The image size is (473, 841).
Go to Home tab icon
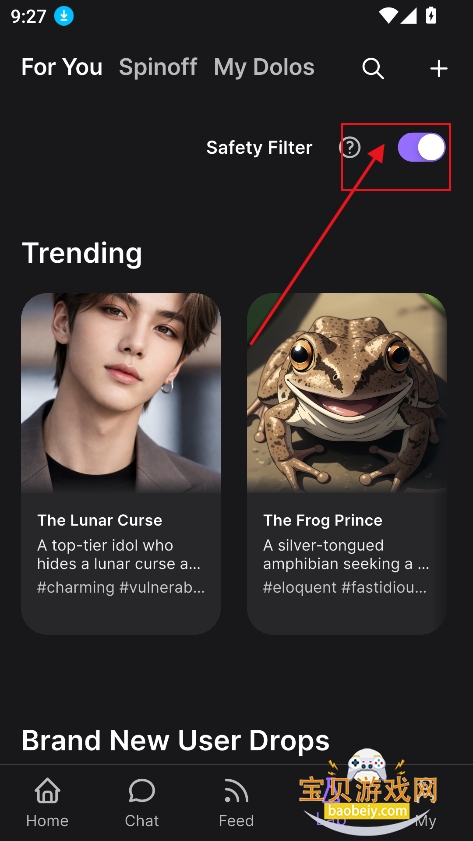click(x=47, y=791)
